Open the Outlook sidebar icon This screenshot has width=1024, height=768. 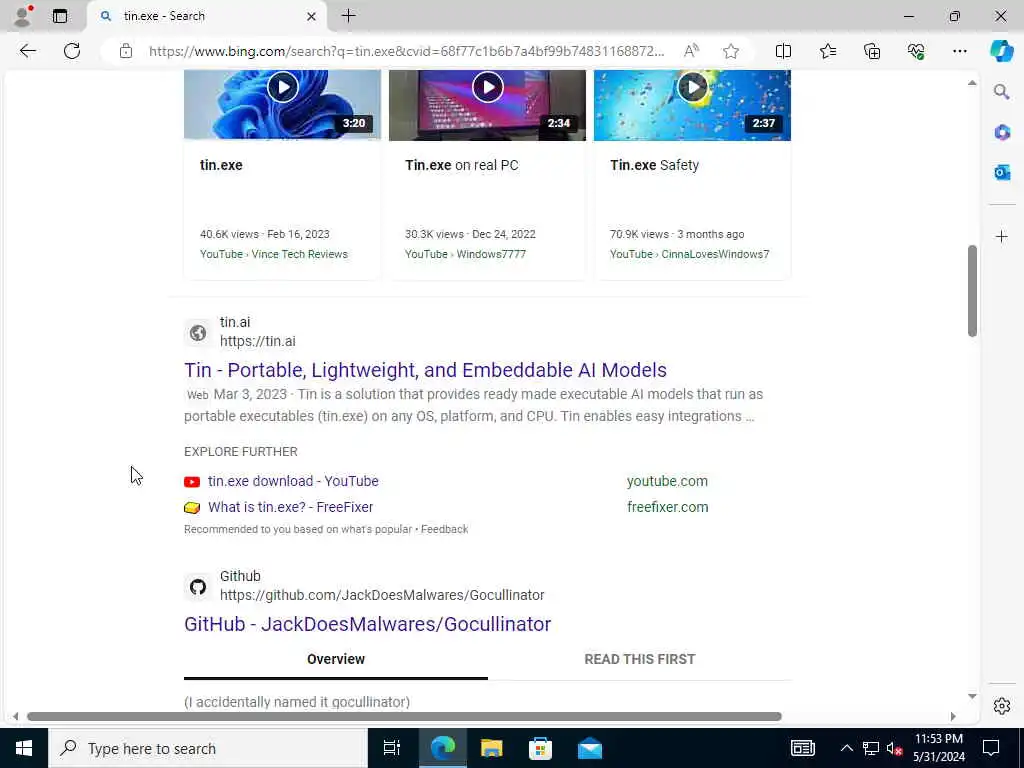pos(1002,172)
